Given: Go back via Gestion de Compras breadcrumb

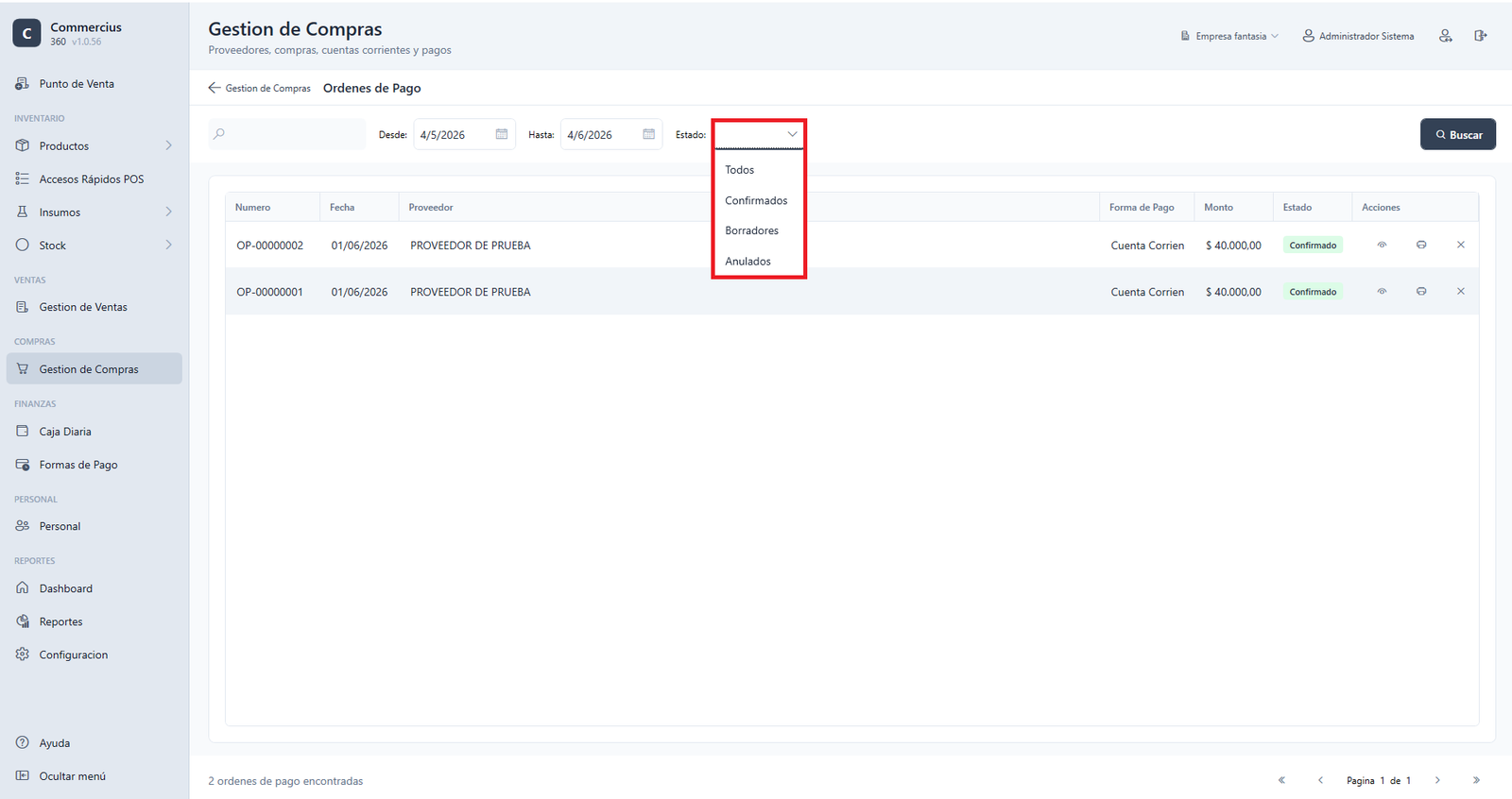Looking at the screenshot, I should coord(260,88).
